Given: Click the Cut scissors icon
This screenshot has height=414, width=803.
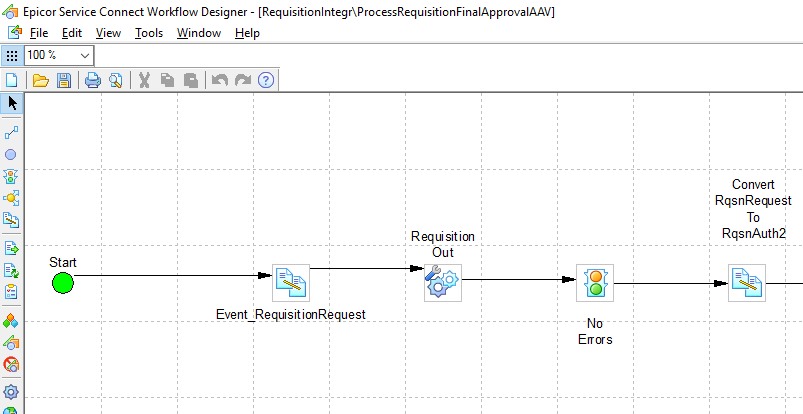Looking at the screenshot, I should point(144,80).
